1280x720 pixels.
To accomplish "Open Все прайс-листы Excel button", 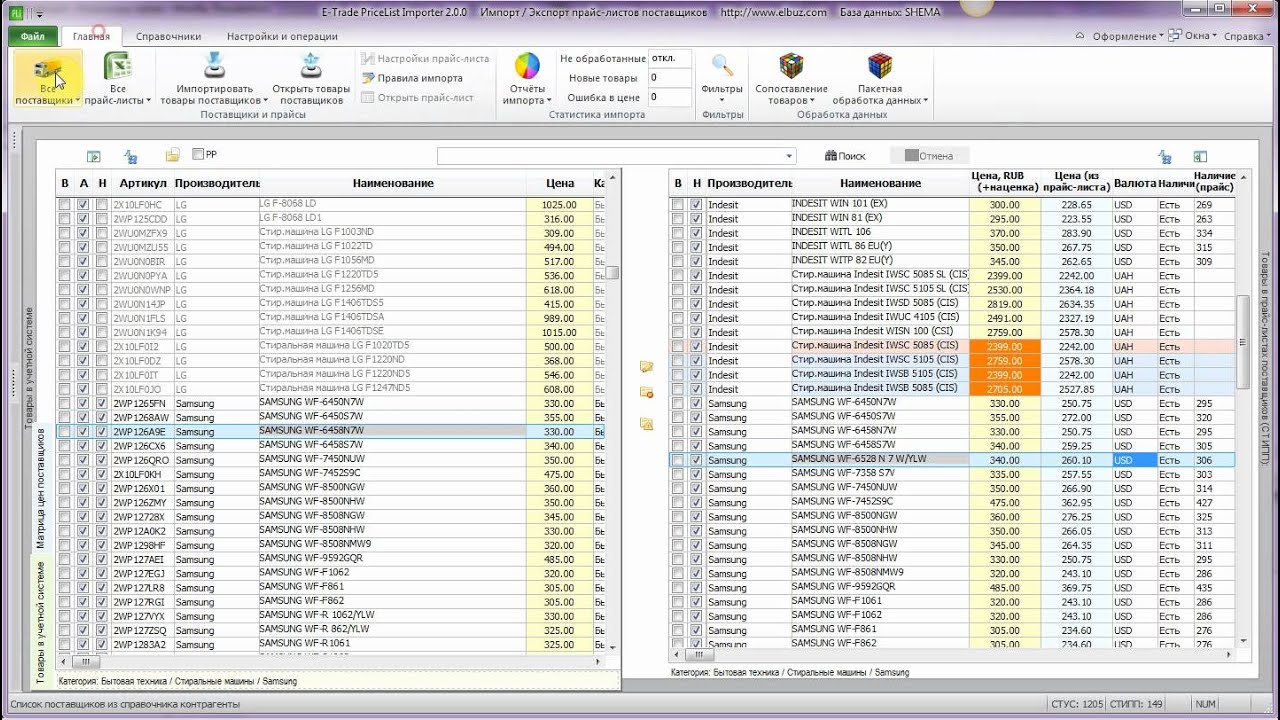I will (x=118, y=80).
